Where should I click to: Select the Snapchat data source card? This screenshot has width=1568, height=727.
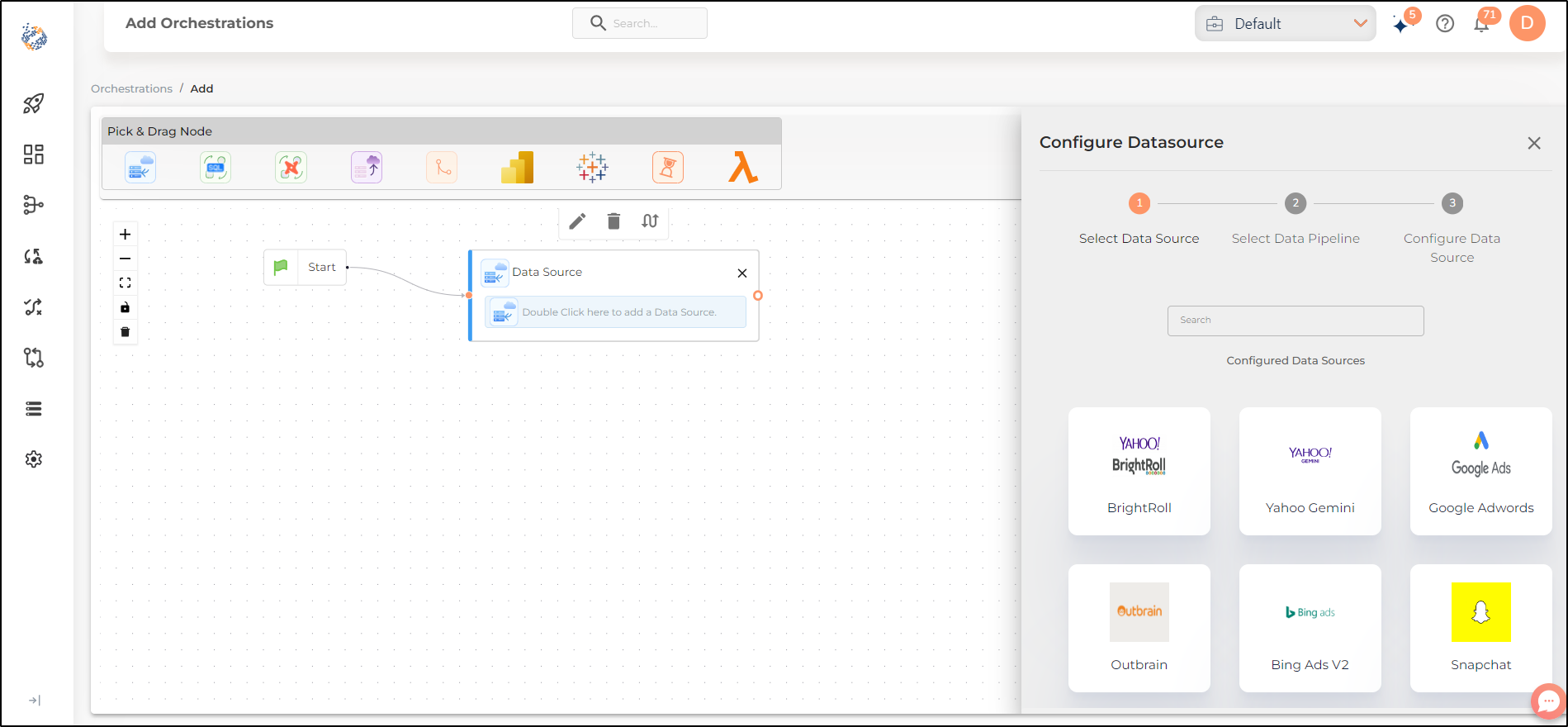[x=1481, y=628]
